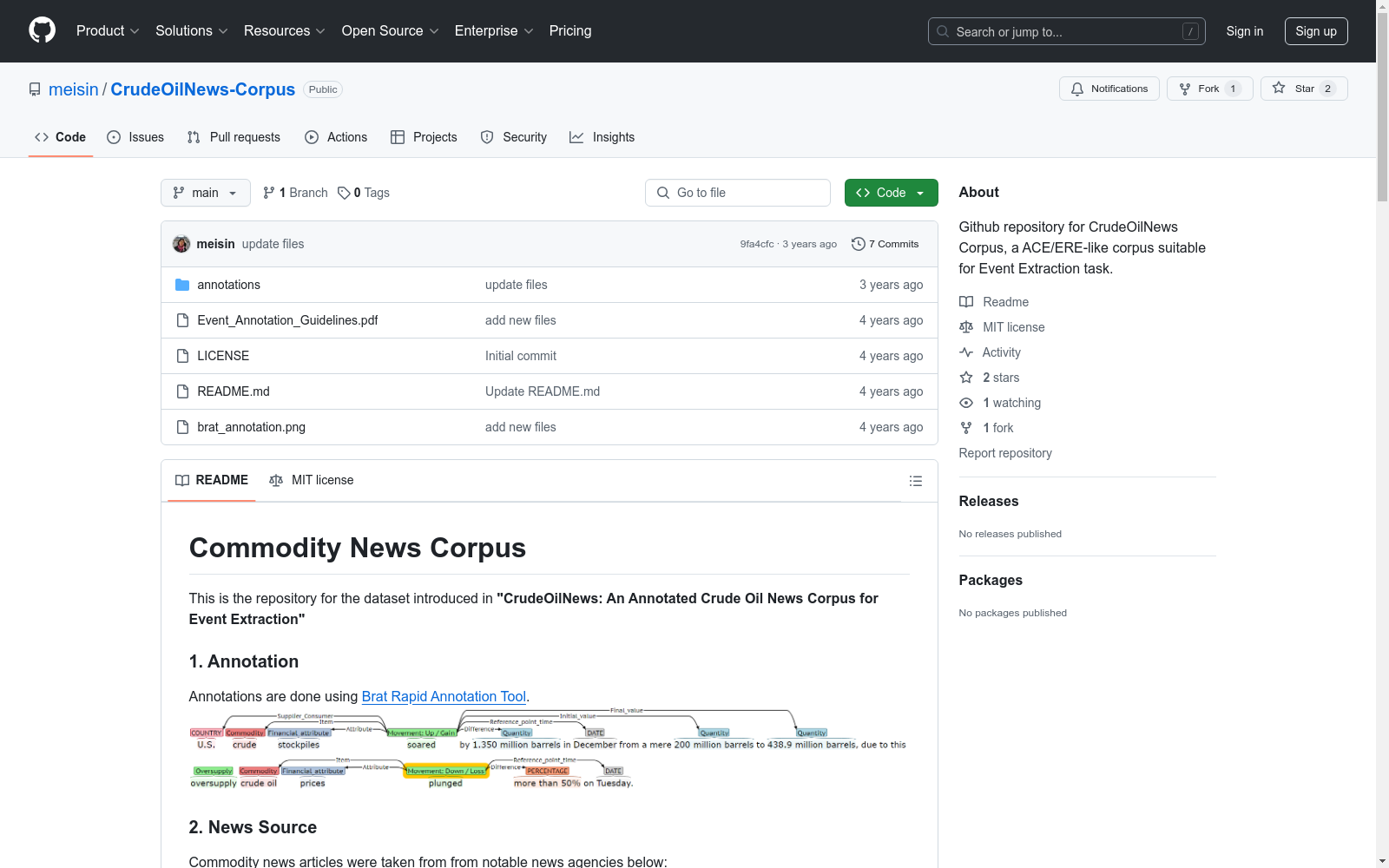Expand the Product menu
This screenshot has width=1389, height=868.
(108, 31)
